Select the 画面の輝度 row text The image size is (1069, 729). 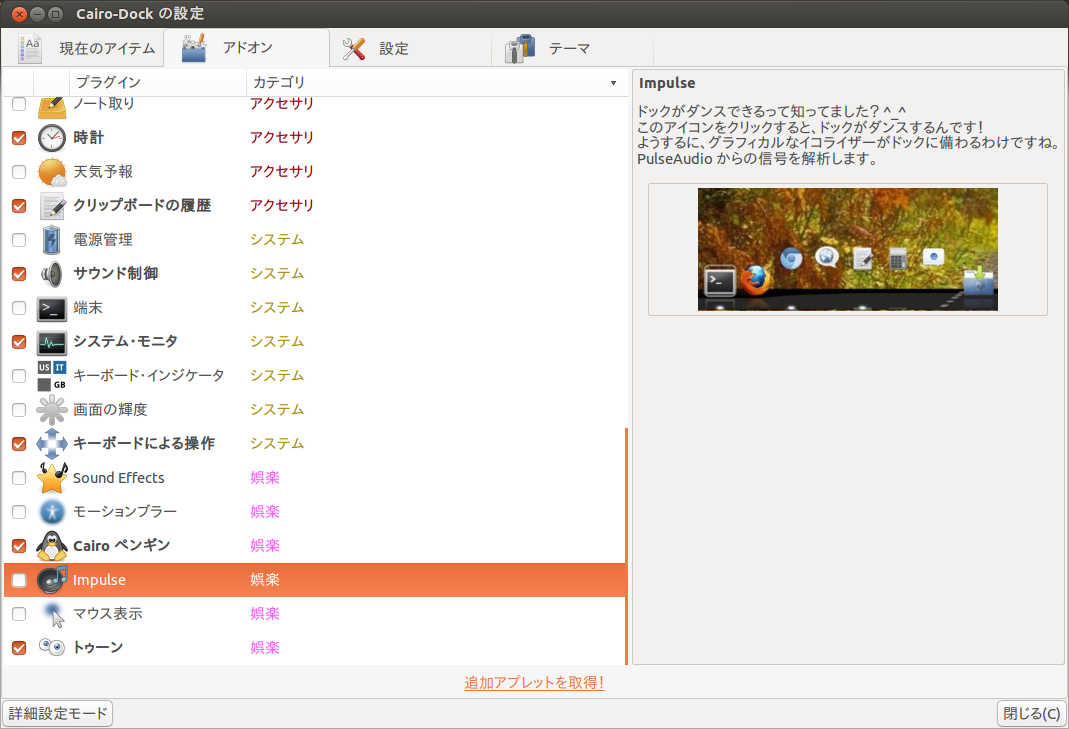pos(110,410)
